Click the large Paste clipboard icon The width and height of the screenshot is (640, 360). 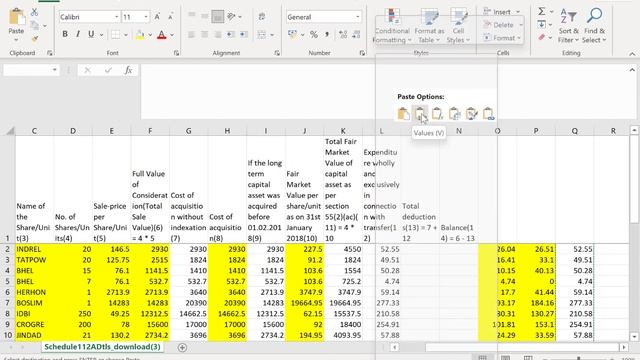click(17, 17)
